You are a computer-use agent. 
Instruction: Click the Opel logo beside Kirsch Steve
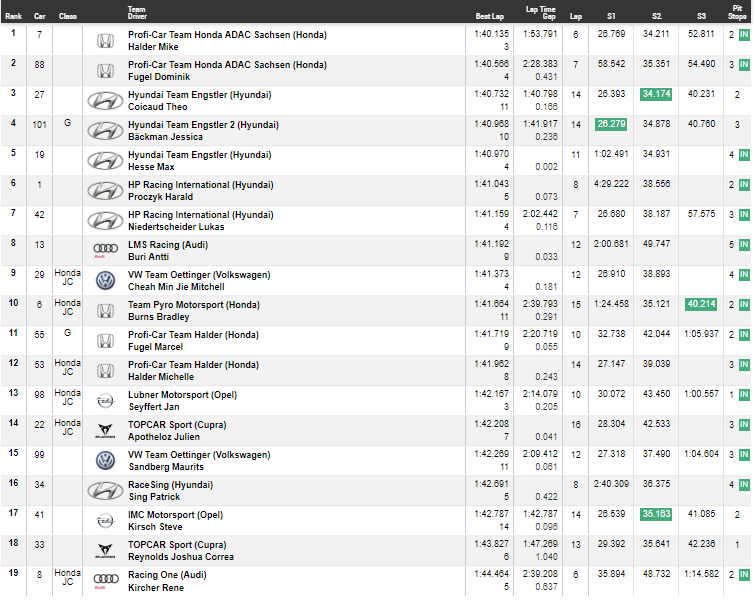click(x=105, y=521)
